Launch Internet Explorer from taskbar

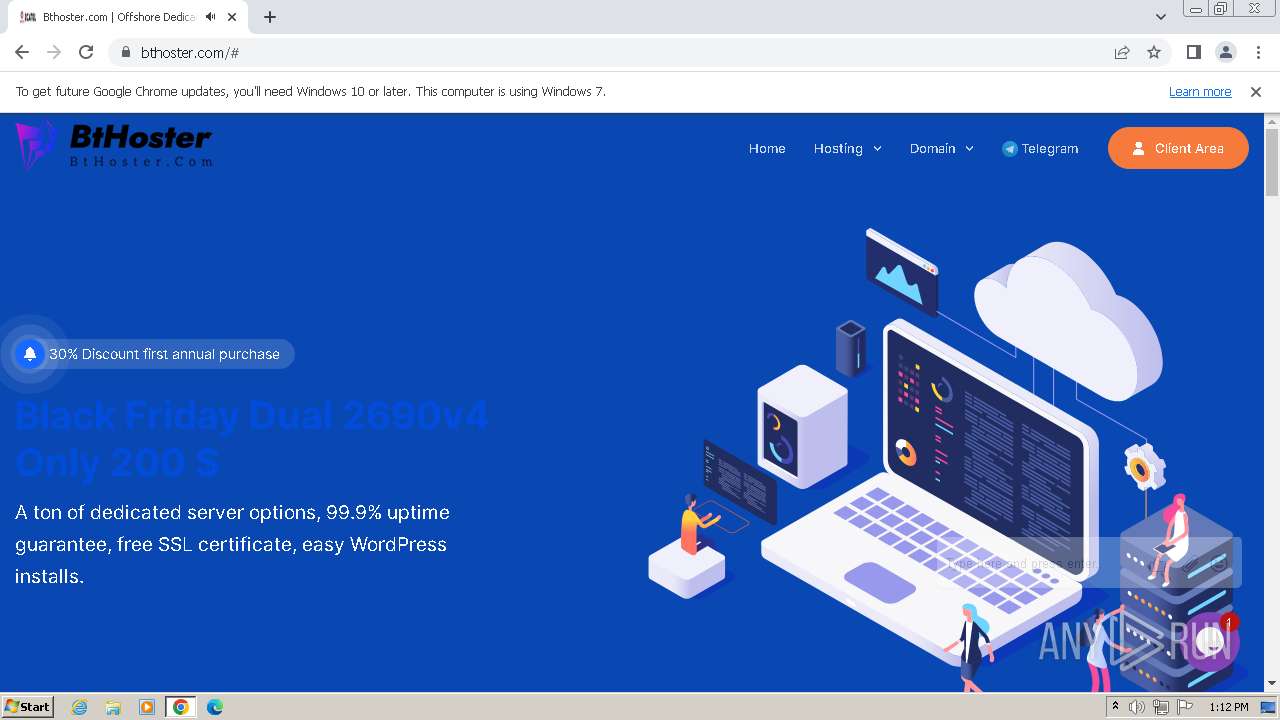pyautogui.click(x=80, y=707)
